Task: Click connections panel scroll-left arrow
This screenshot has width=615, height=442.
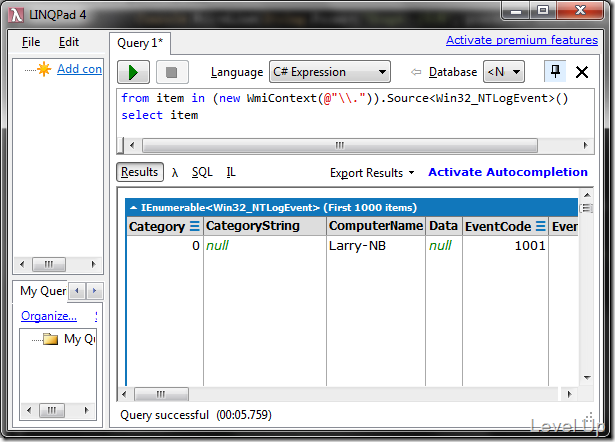Action: click(x=22, y=264)
